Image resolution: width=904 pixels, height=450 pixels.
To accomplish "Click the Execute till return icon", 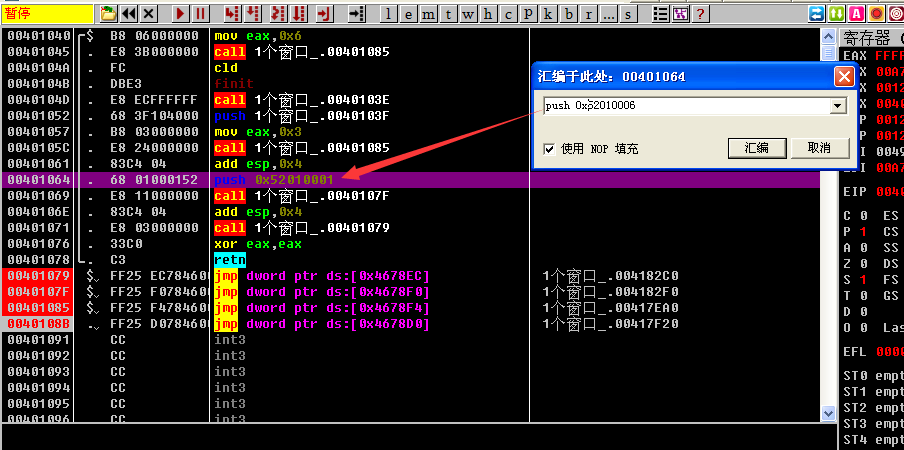I will pyautogui.click(x=325, y=13).
